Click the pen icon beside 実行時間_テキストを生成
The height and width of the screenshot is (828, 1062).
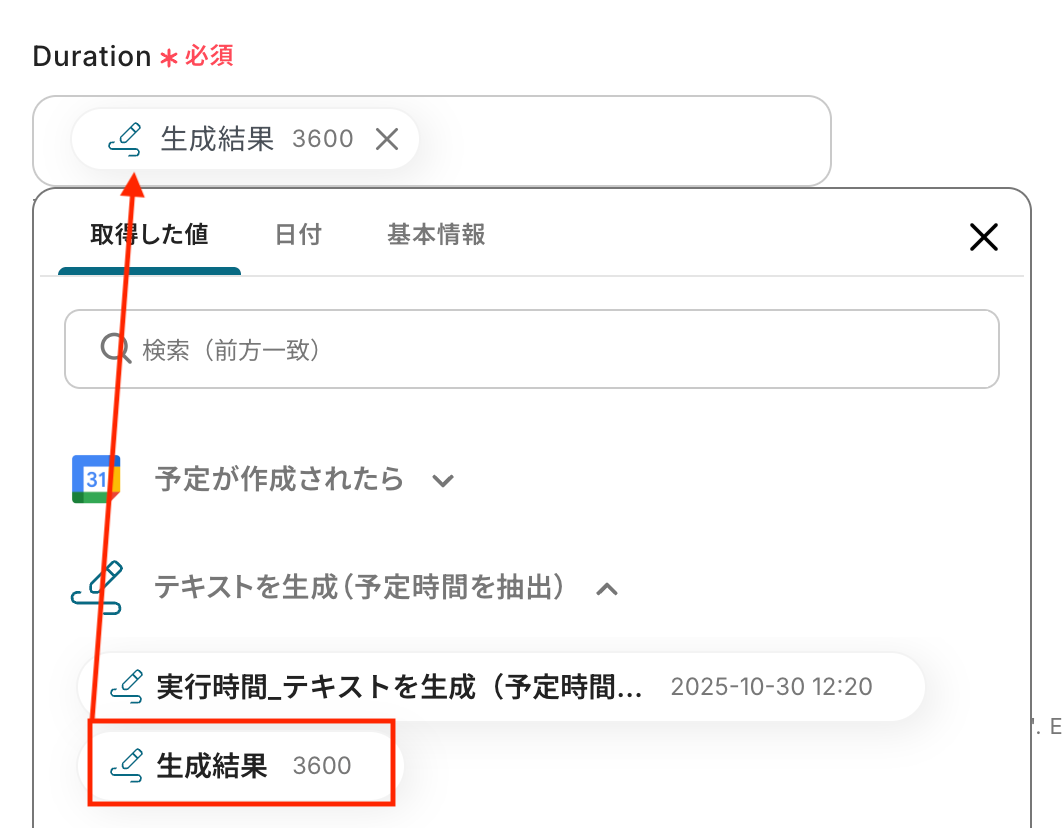(x=126, y=686)
